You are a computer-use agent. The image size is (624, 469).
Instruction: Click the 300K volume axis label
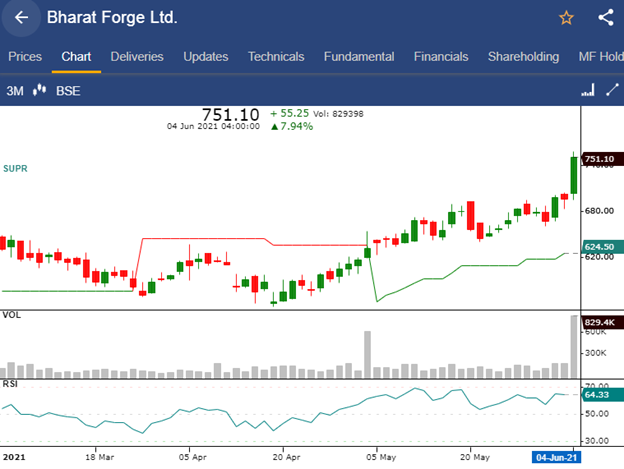pos(596,353)
